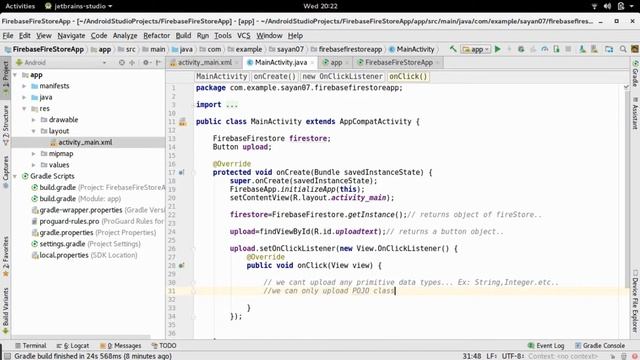Open the VCS menu
Viewport: 640px width, 360px height.
click(x=244, y=36)
